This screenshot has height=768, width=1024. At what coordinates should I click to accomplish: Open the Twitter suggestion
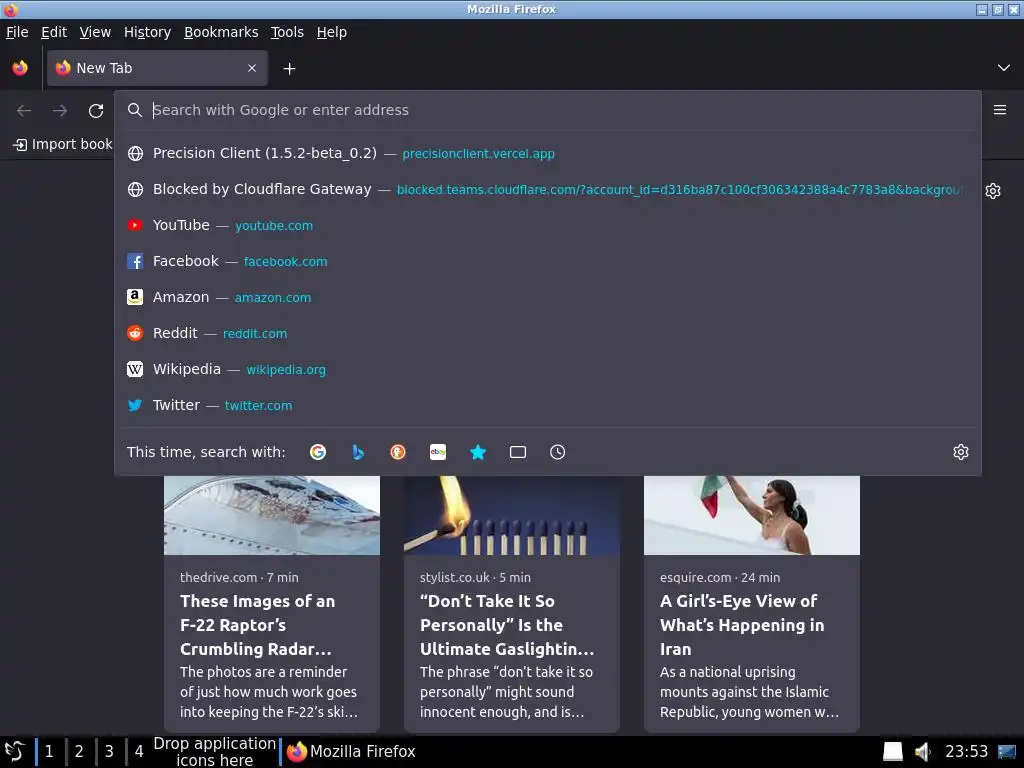point(547,405)
